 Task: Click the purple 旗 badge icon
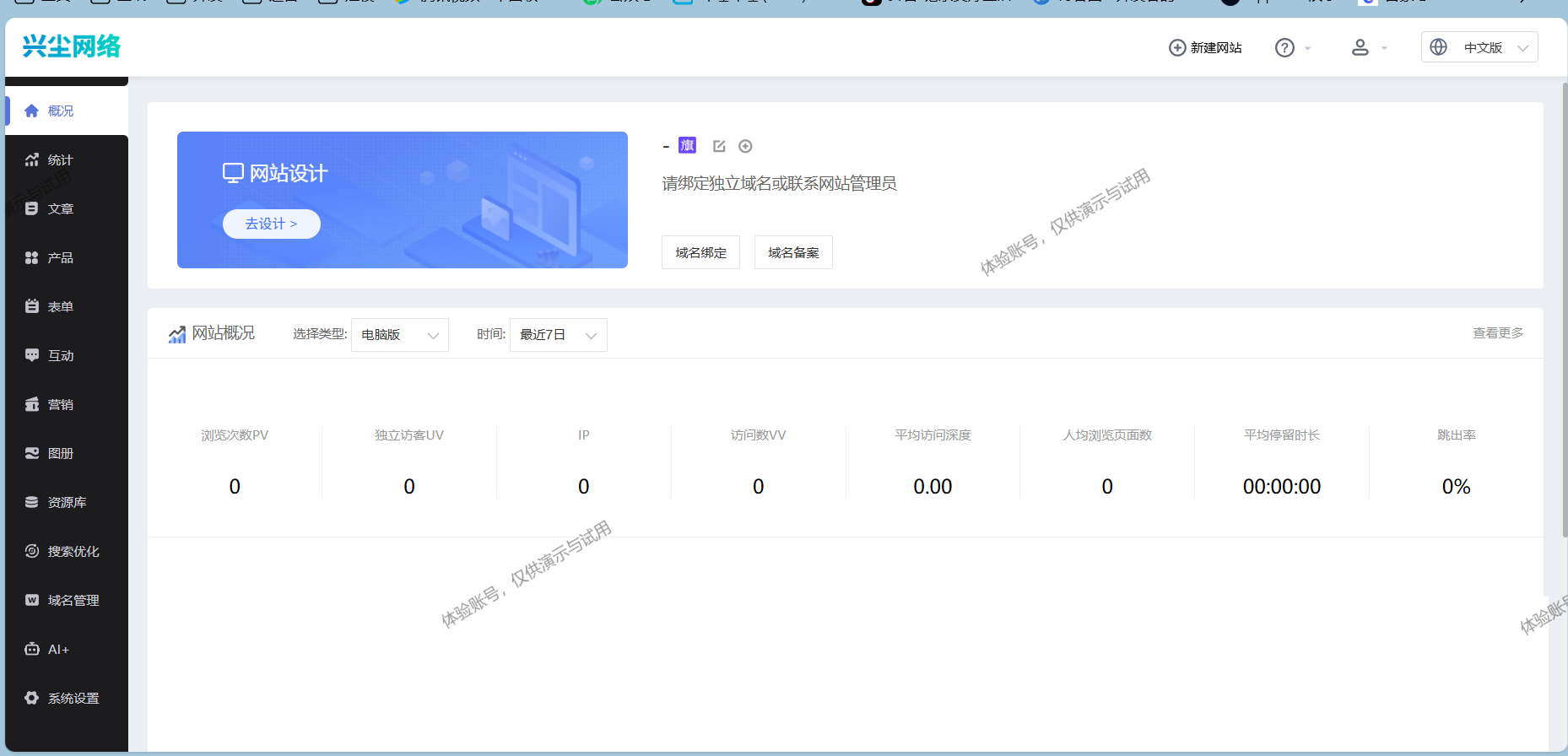coord(688,145)
